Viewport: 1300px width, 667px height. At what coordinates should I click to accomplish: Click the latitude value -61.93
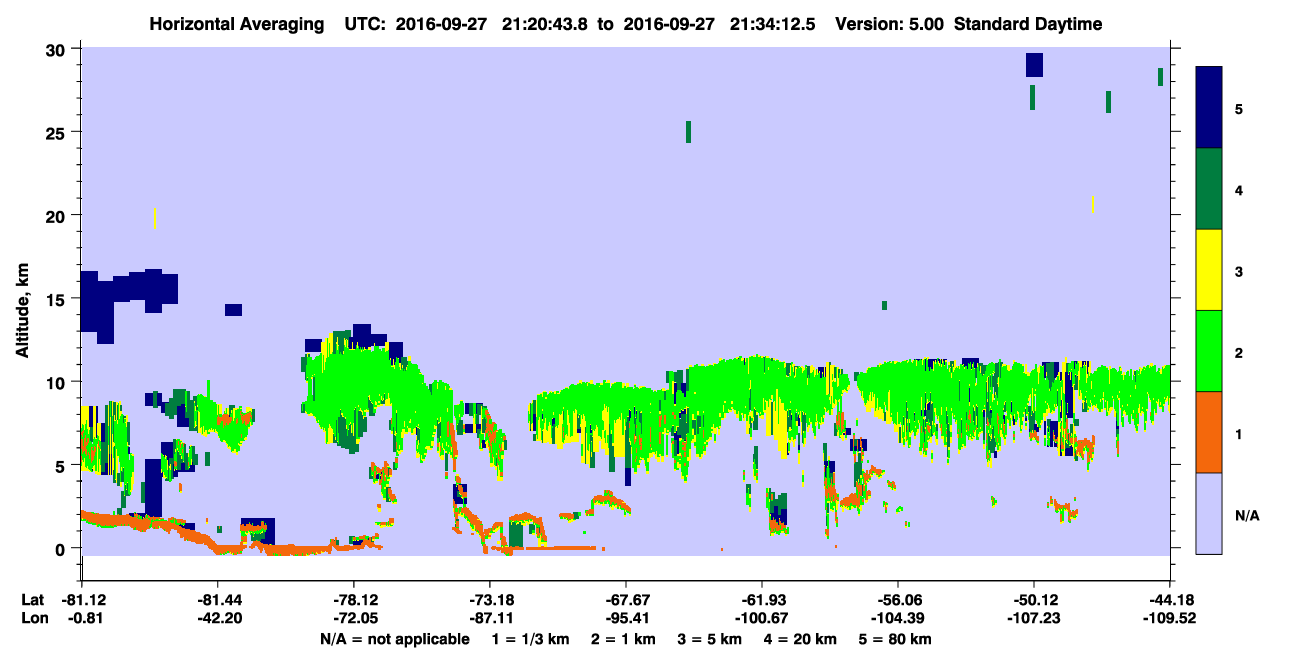[762, 599]
